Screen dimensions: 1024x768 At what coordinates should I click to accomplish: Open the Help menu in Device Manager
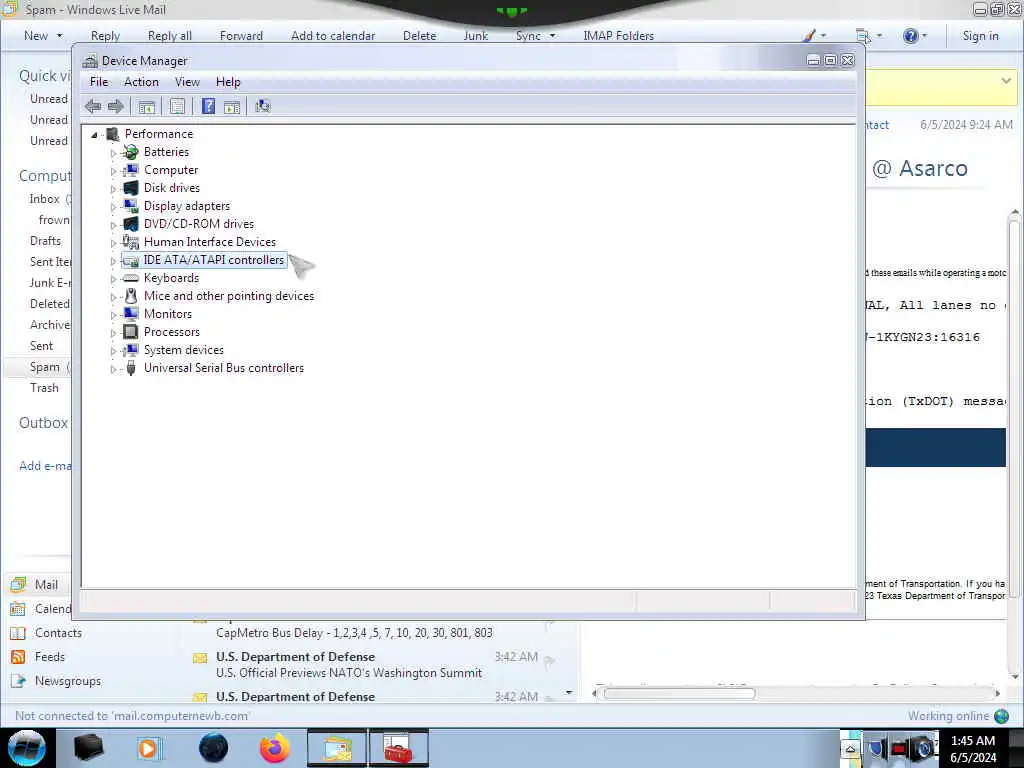228,82
